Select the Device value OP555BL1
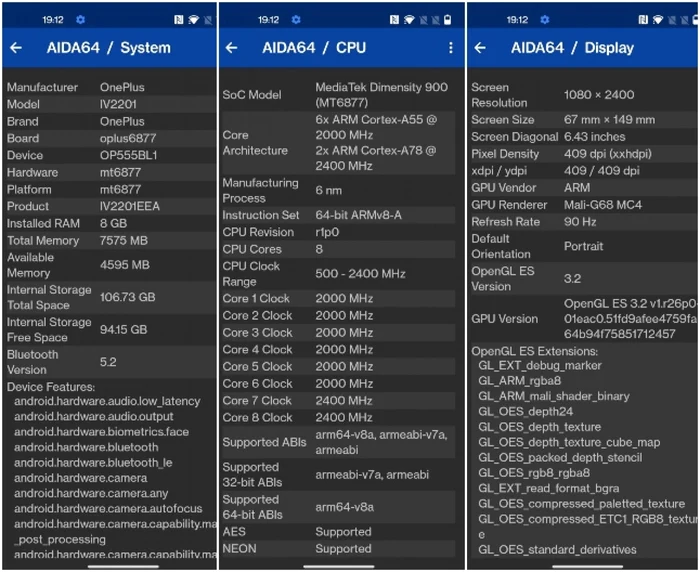This screenshot has width=700, height=572. (129, 155)
